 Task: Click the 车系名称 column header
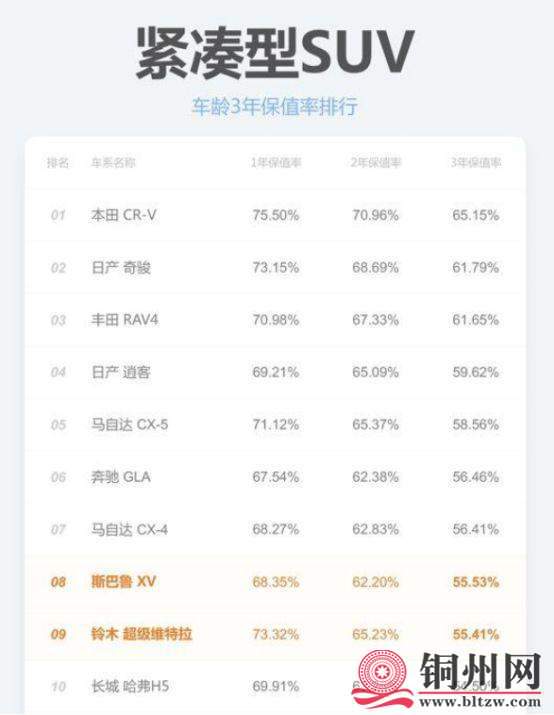pyautogui.click(x=113, y=163)
